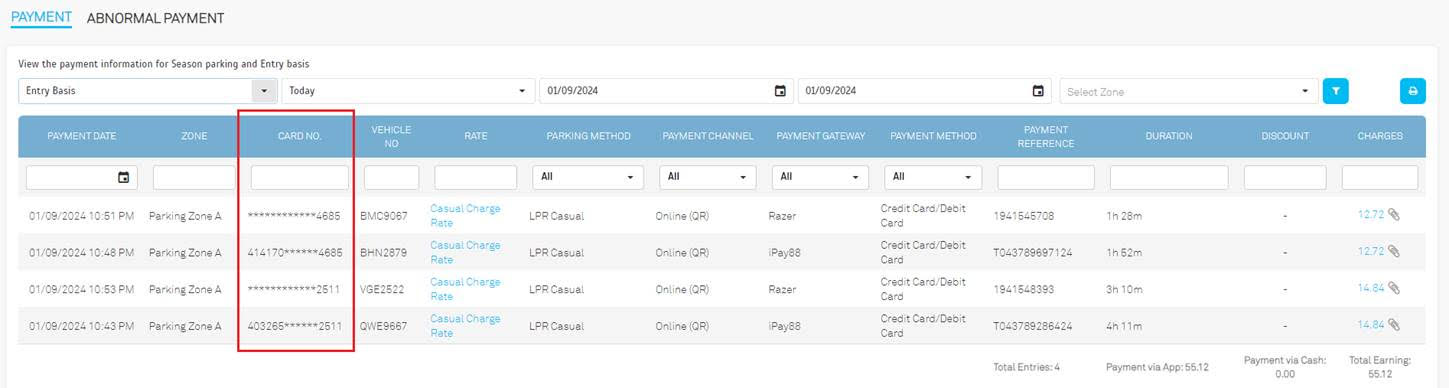Open calendar icon in first date field
The image size is (1449, 388).
coord(780,91)
